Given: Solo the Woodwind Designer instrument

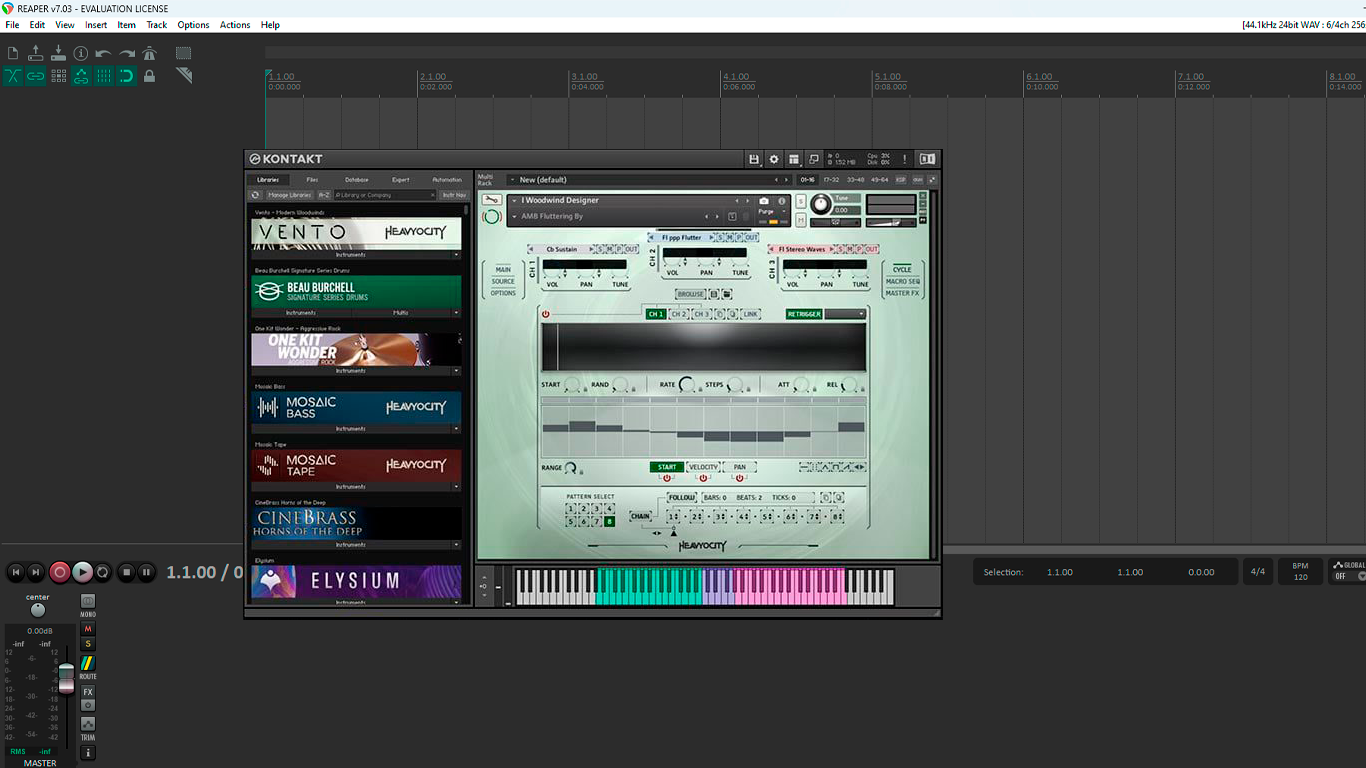Looking at the screenshot, I should [x=801, y=201].
